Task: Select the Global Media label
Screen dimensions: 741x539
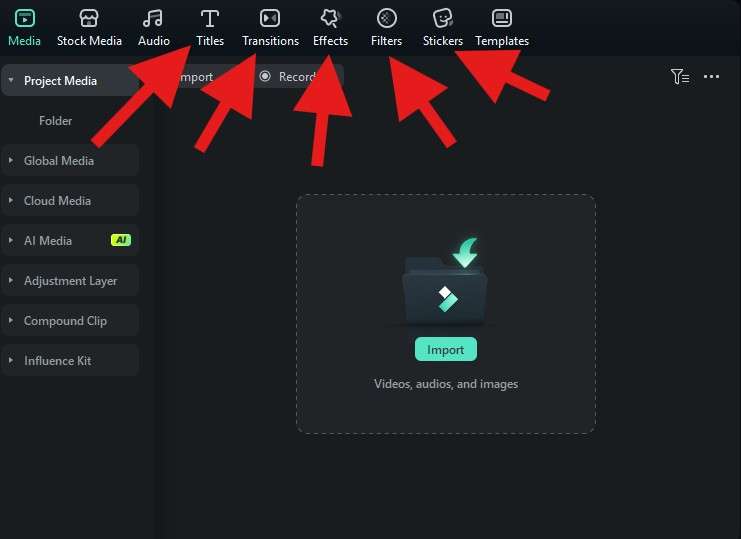Action: point(59,161)
